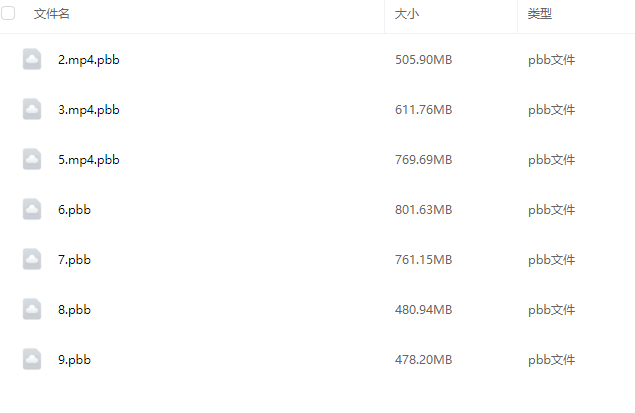Screen dimensions: 635x413
Task: Click the file icon next to 6.pbb
Action: [x=32, y=209]
